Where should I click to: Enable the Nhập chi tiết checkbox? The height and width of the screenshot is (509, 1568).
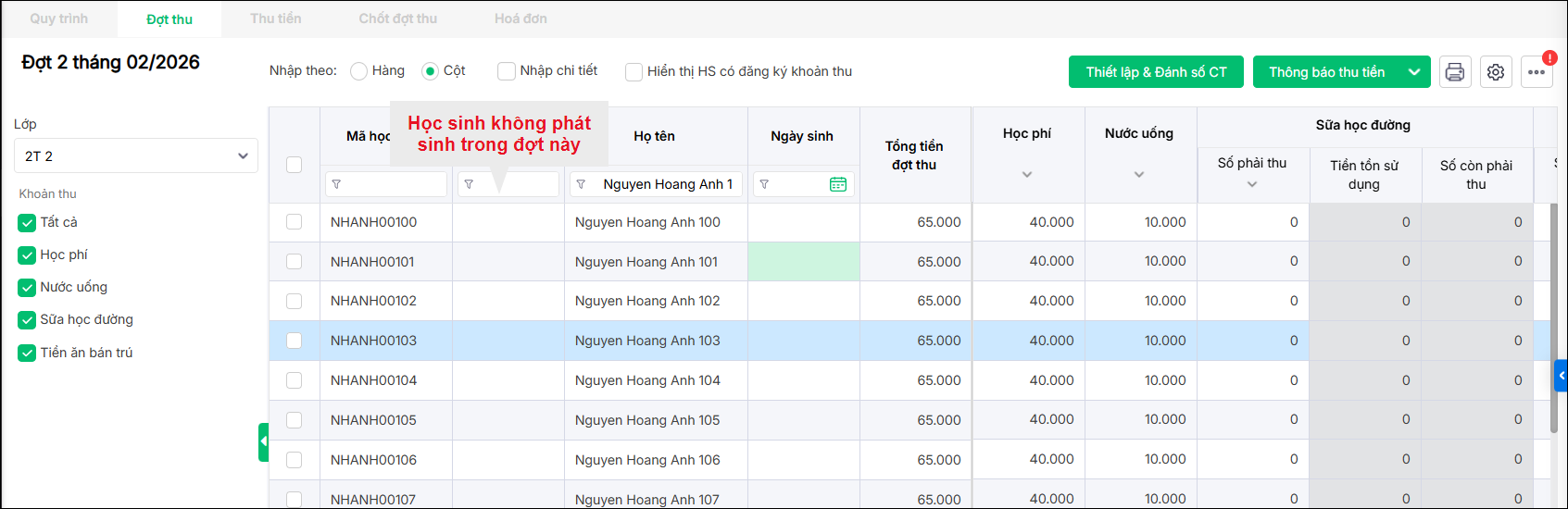506,71
